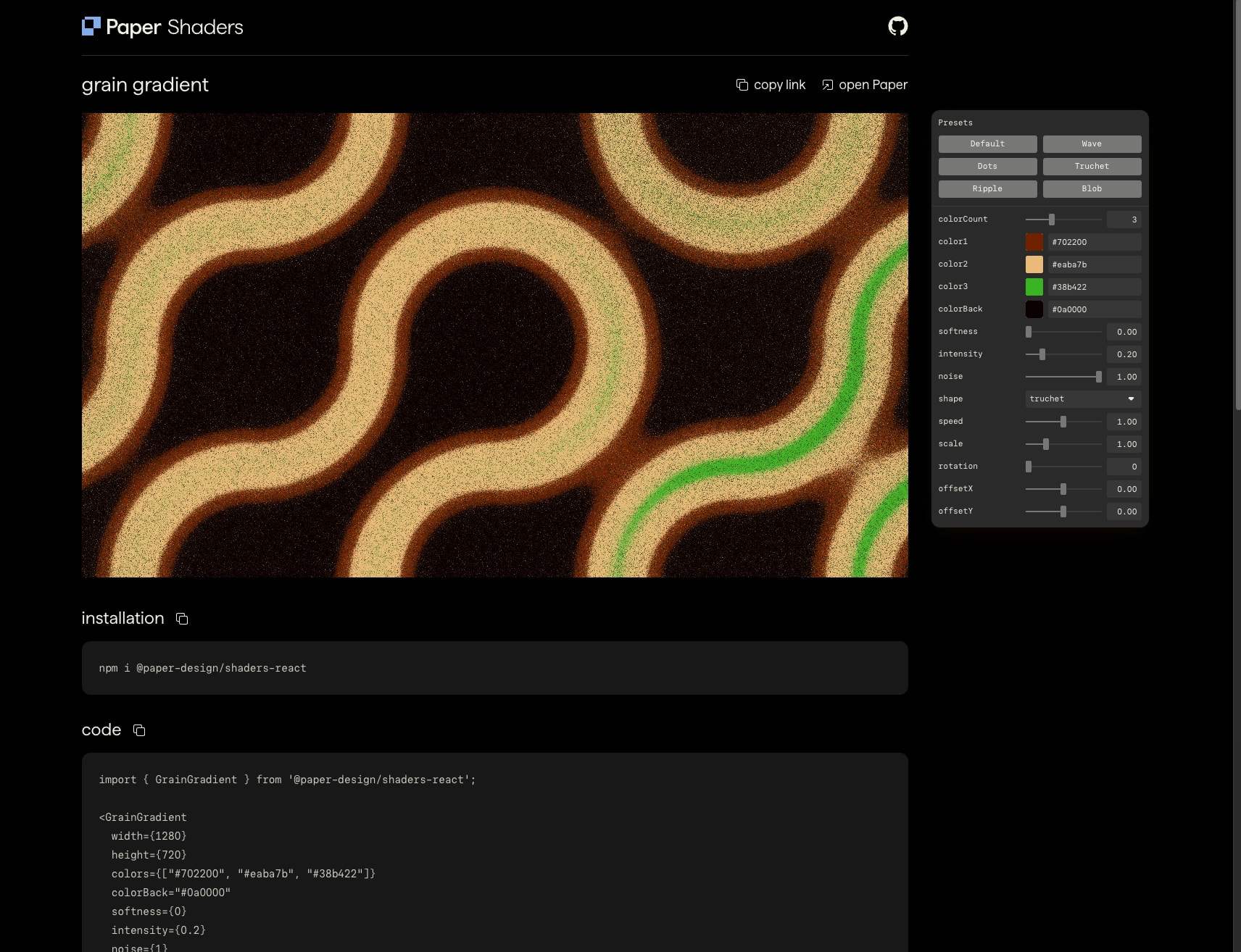This screenshot has width=1241, height=952.
Task: Click the colorBack hex field #0a0000
Action: pos(1095,309)
